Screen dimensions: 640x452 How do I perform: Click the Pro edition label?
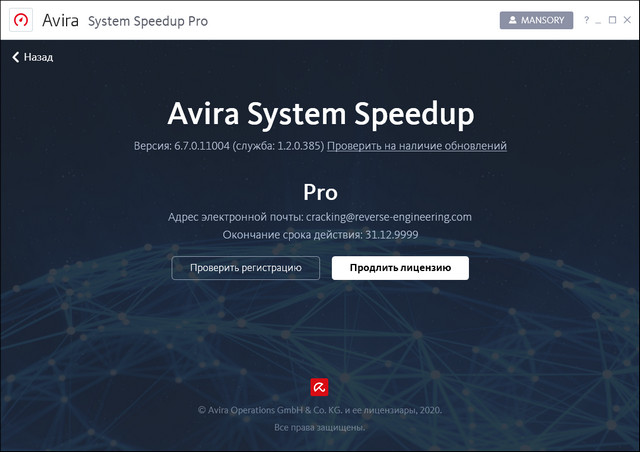tap(319, 191)
